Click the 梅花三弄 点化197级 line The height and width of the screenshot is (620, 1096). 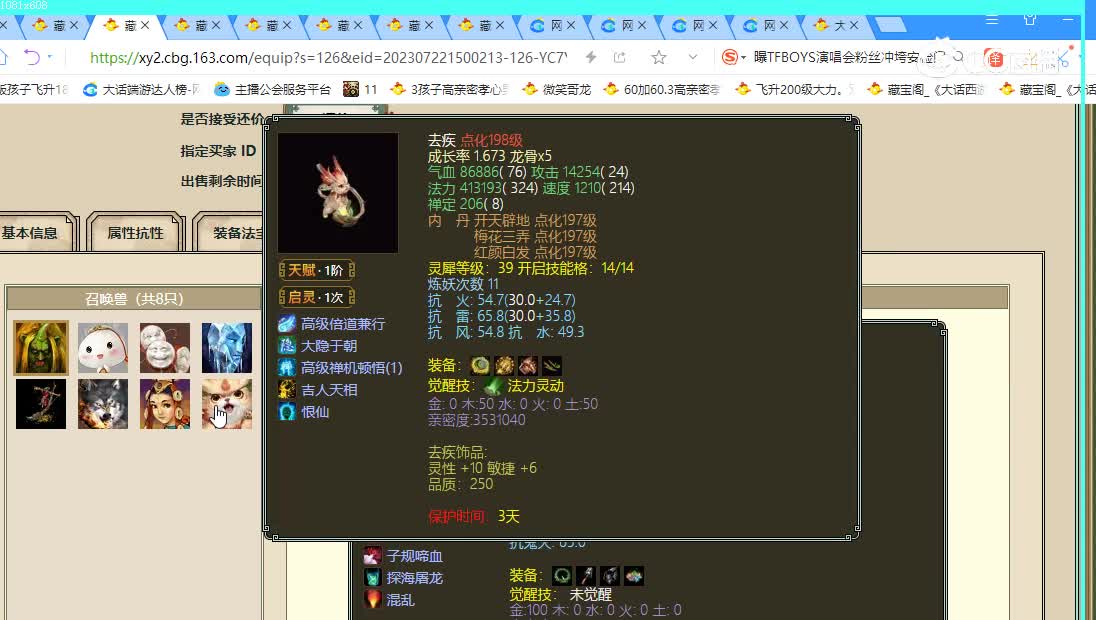coord(535,236)
